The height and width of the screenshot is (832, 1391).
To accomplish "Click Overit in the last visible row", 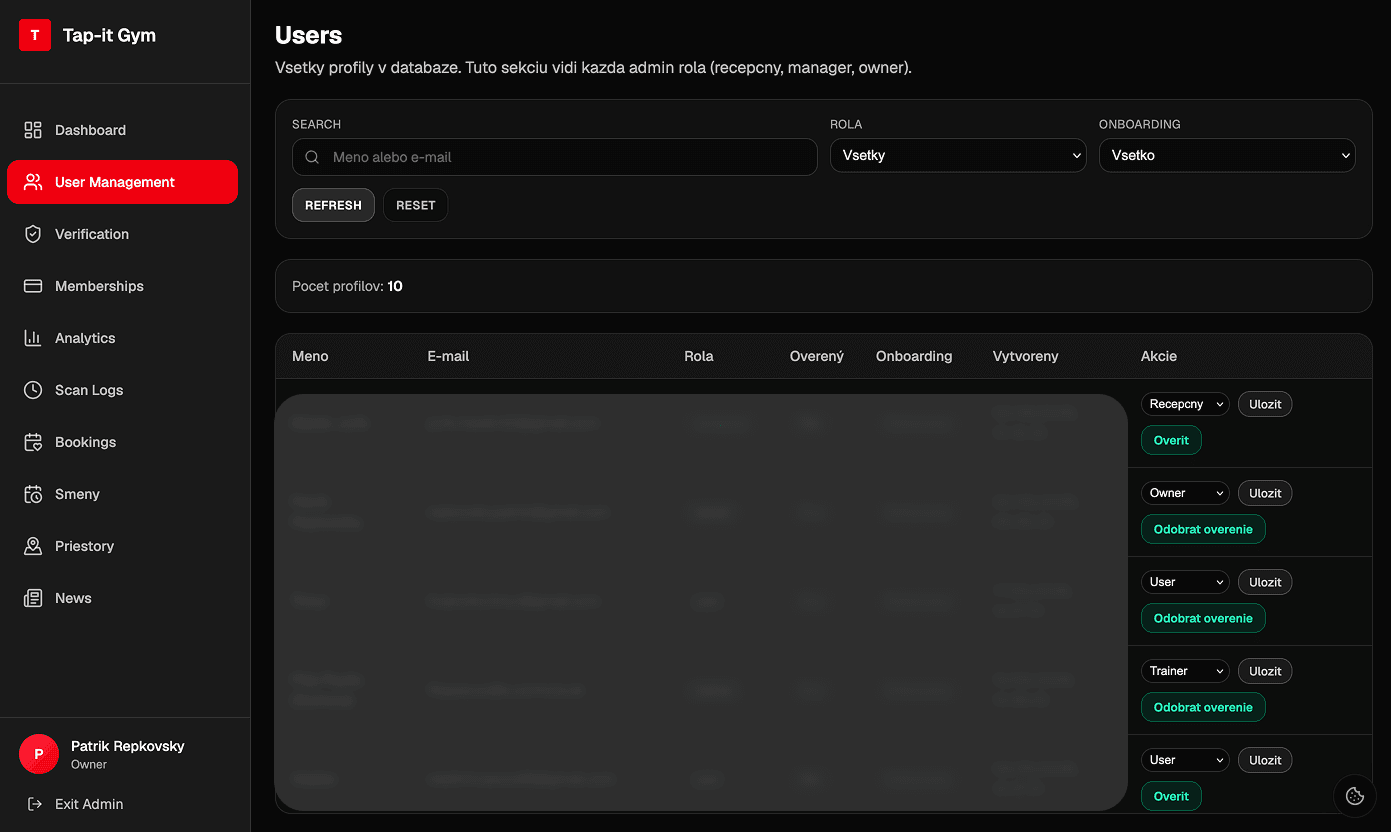I will 1171,796.
